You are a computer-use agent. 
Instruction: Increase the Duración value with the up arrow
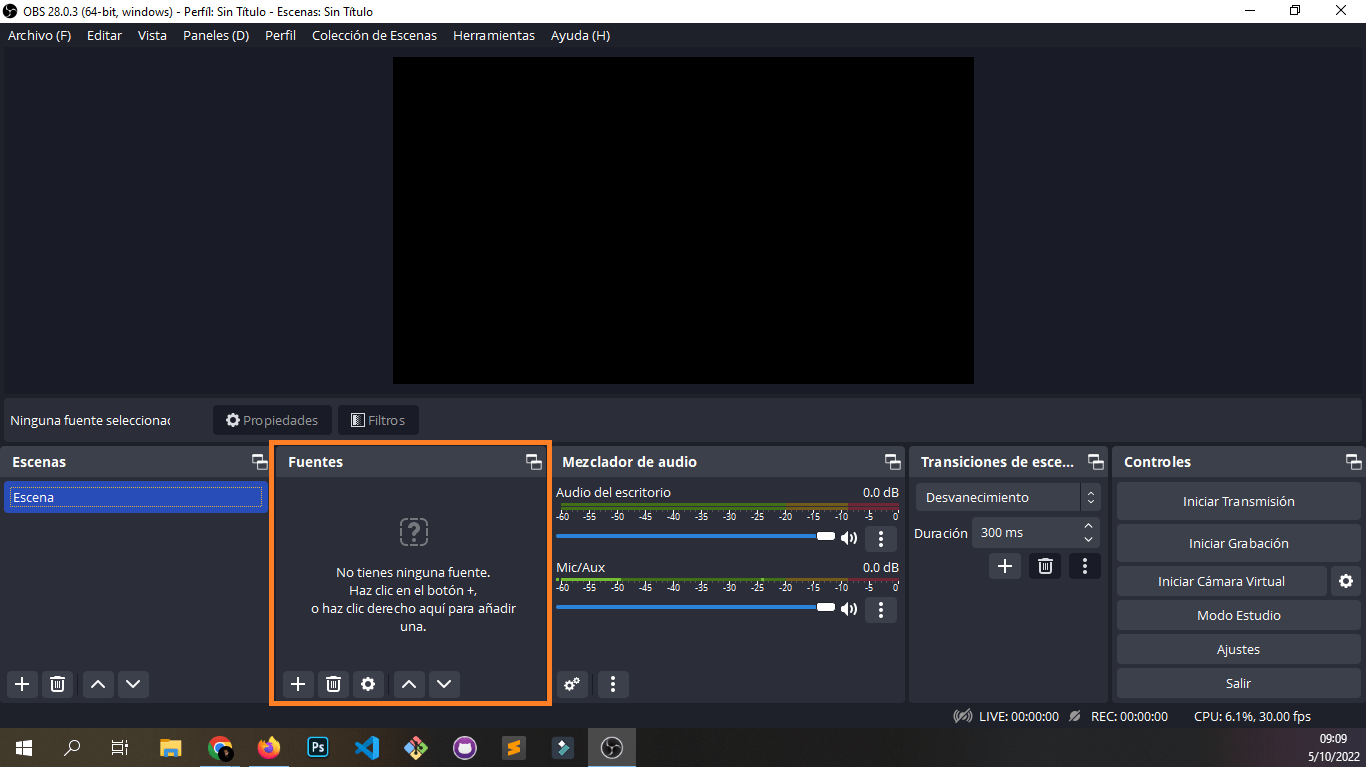tap(1088, 526)
